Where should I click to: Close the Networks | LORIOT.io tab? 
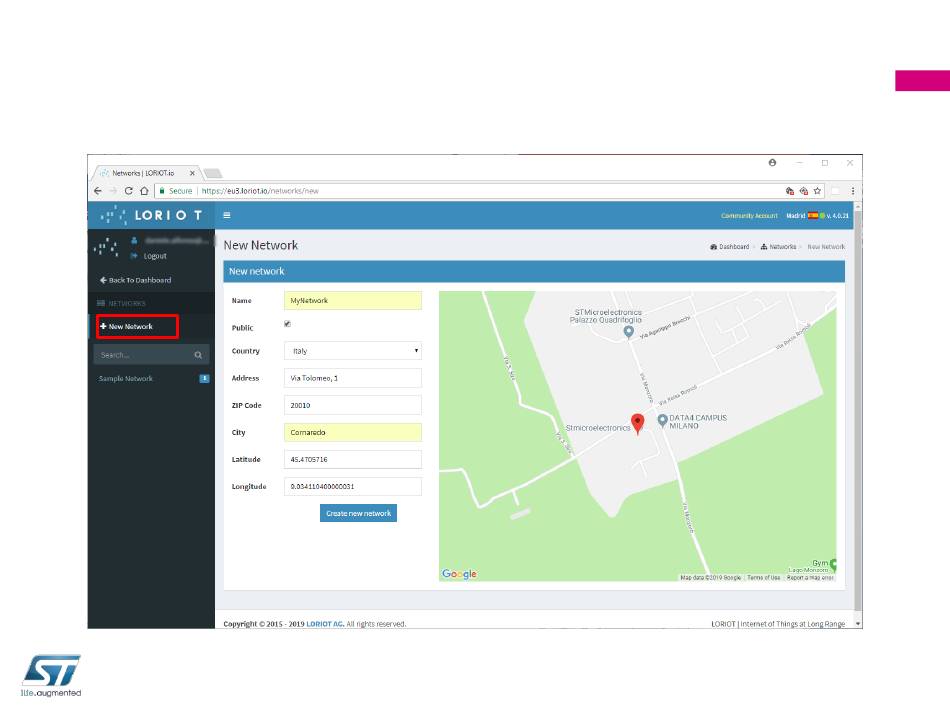pyautogui.click(x=192, y=173)
